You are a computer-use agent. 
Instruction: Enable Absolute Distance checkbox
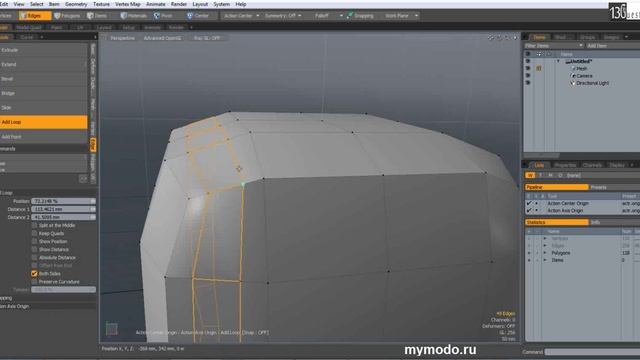coord(34,258)
